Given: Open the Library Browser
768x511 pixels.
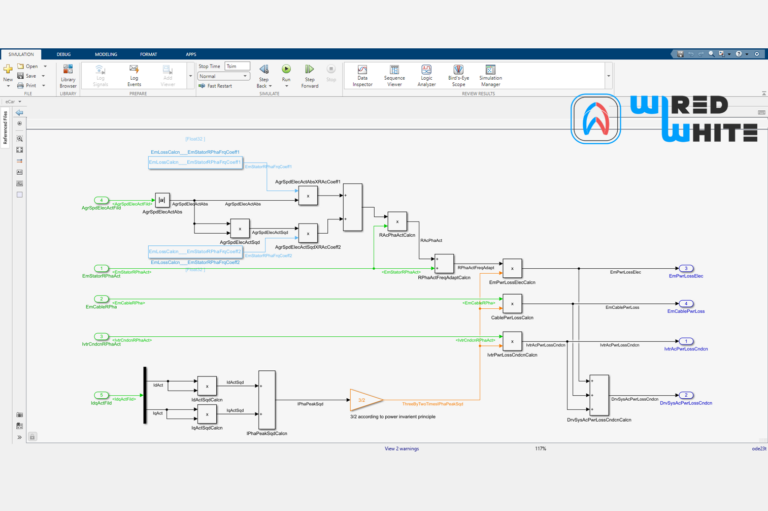Looking at the screenshot, I should [x=68, y=75].
